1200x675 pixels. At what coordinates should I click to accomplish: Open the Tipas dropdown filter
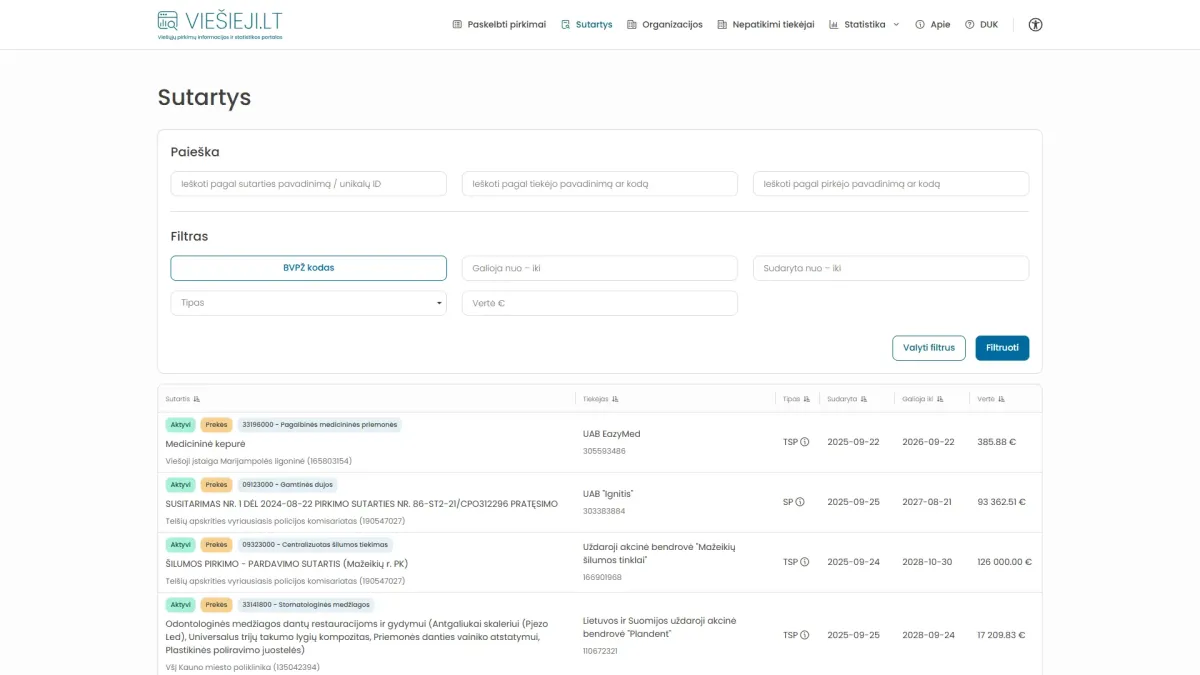pos(308,303)
